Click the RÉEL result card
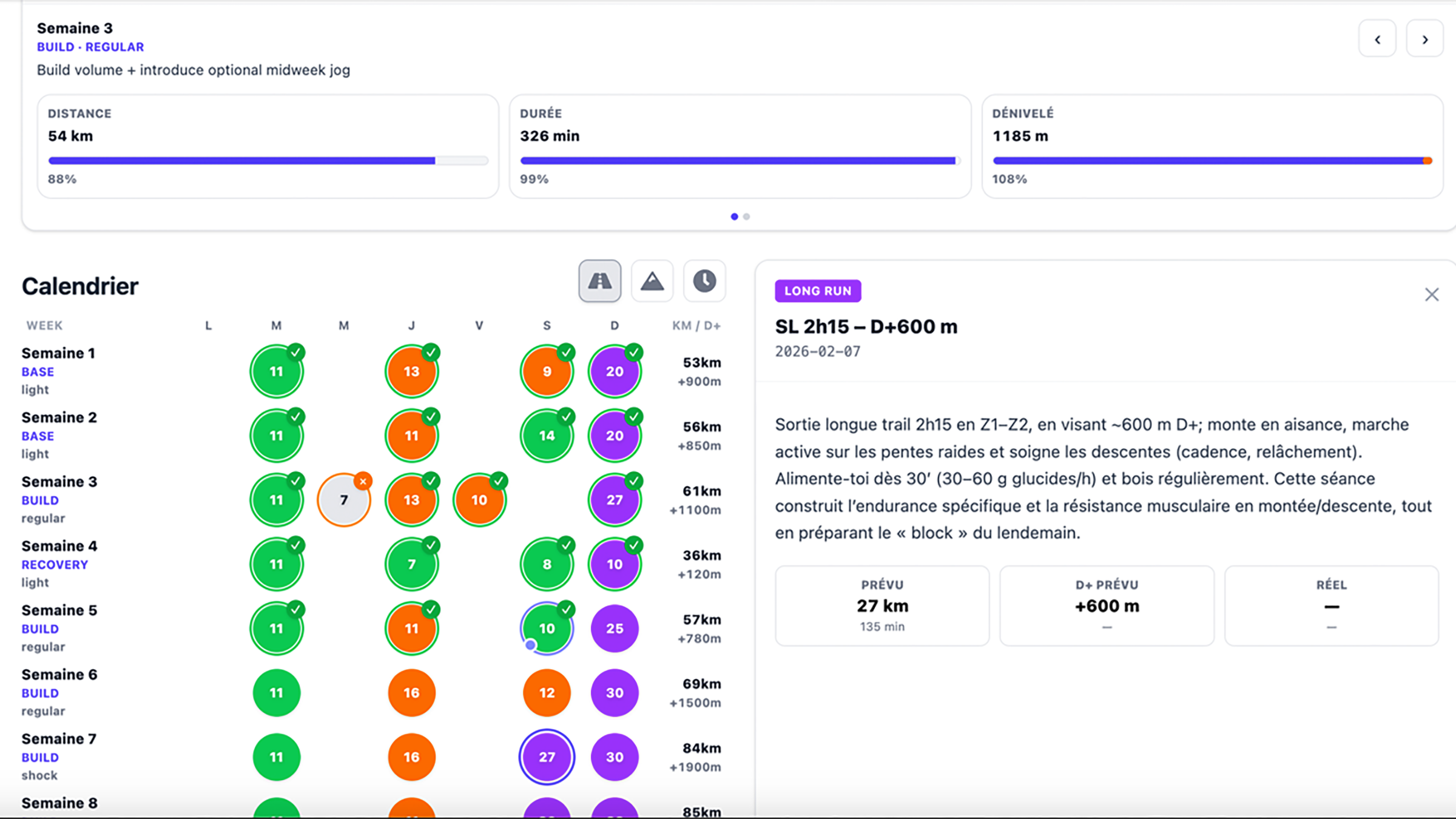Viewport: 1456px width, 819px height. (1332, 606)
